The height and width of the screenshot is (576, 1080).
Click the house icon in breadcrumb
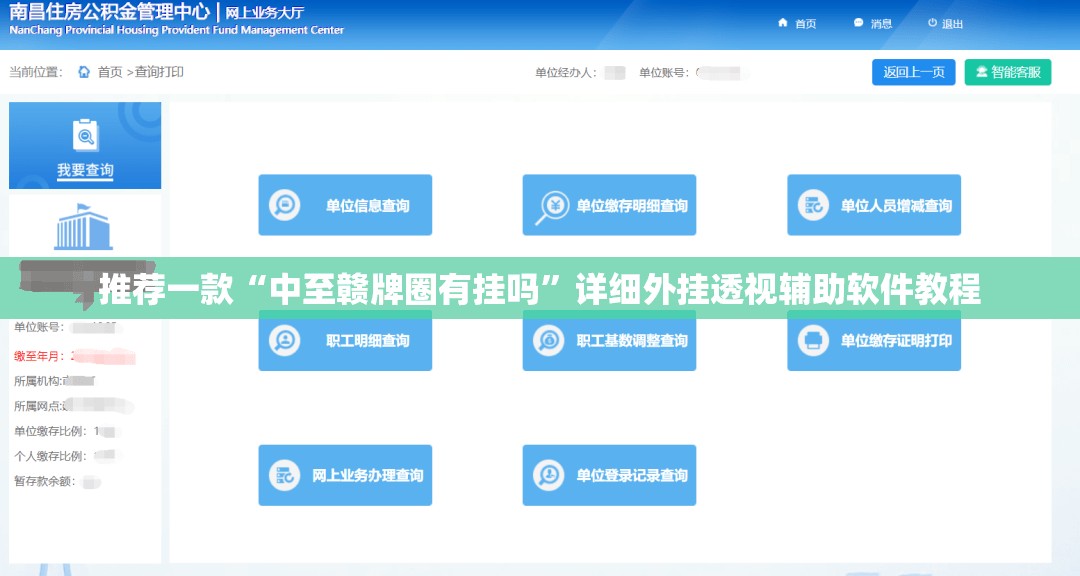pyautogui.click(x=84, y=72)
